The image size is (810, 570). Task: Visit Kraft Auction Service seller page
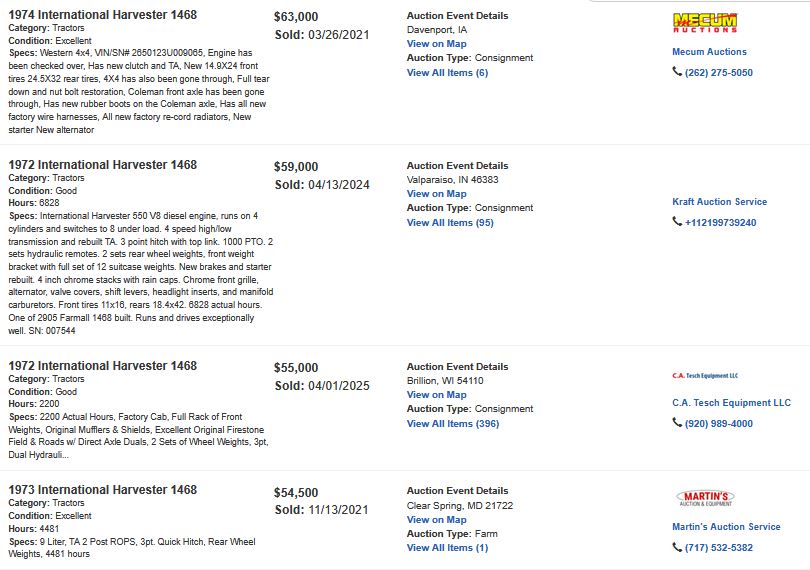[720, 202]
